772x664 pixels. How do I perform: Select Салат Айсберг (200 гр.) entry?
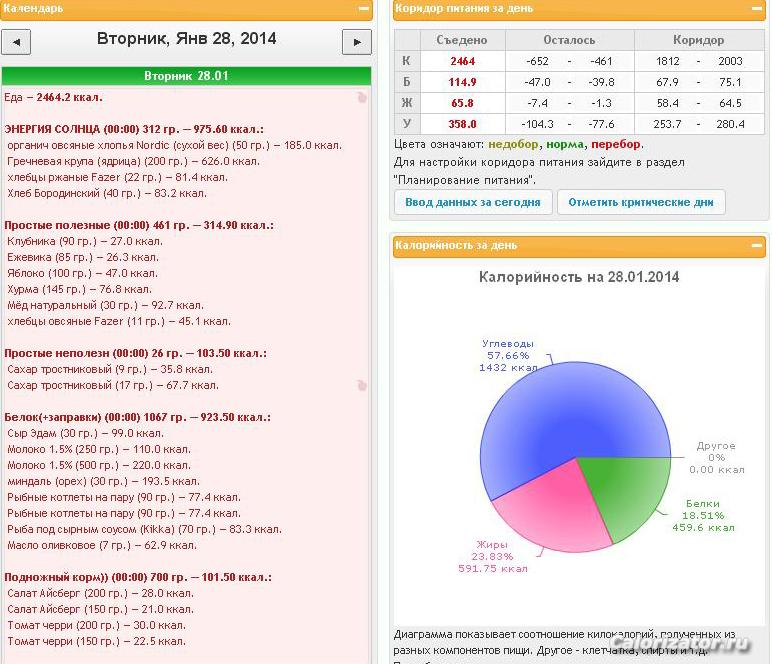(x=100, y=593)
